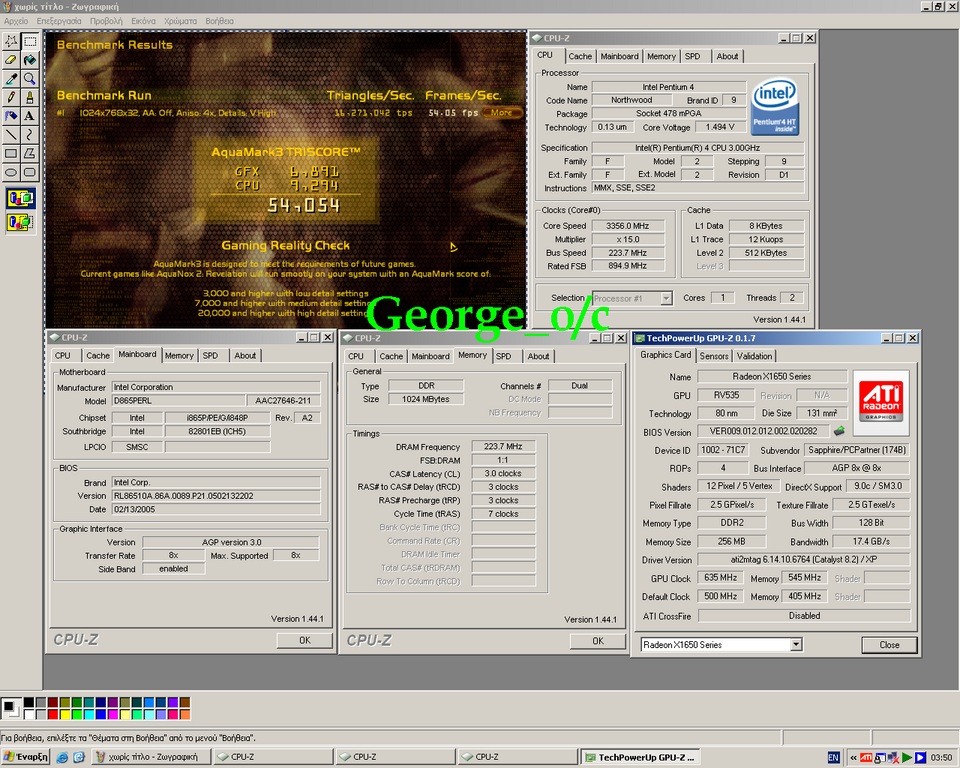The height and width of the screenshot is (768, 960).
Task: Open Sensors tab in GPU-Z
Action: (x=714, y=356)
